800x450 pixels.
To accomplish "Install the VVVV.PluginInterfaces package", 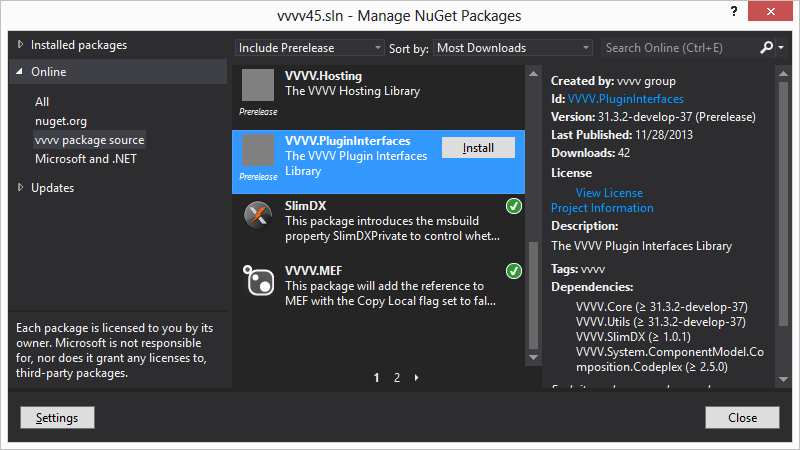I will (x=478, y=148).
